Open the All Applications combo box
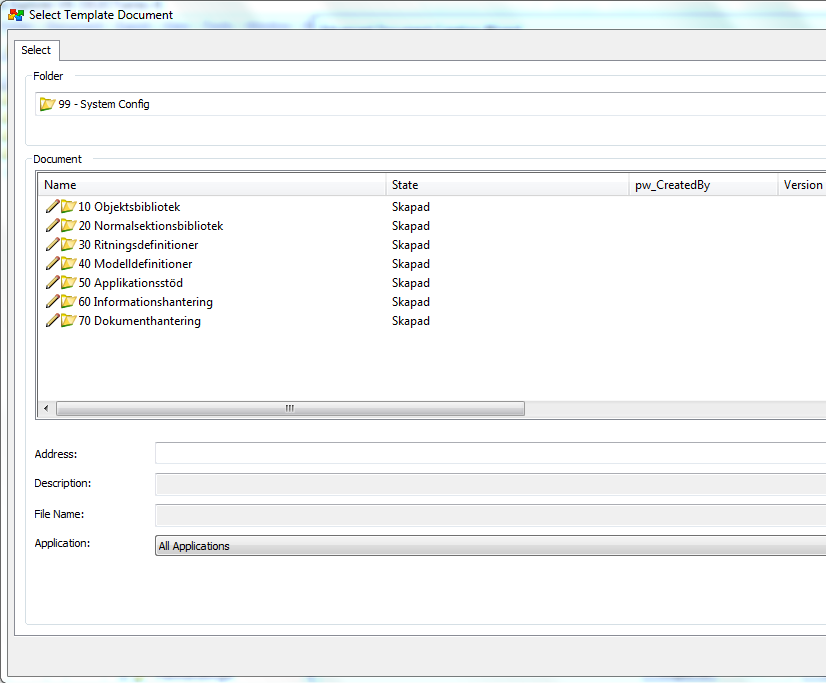 point(490,546)
